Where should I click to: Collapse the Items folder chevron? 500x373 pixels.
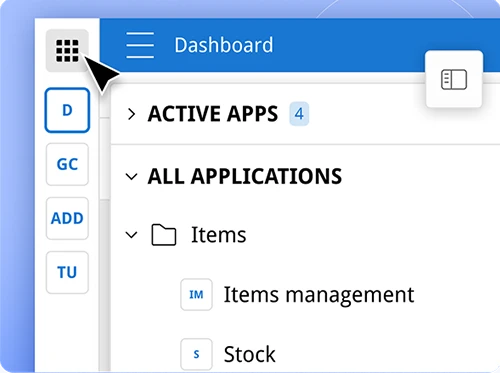coord(131,235)
